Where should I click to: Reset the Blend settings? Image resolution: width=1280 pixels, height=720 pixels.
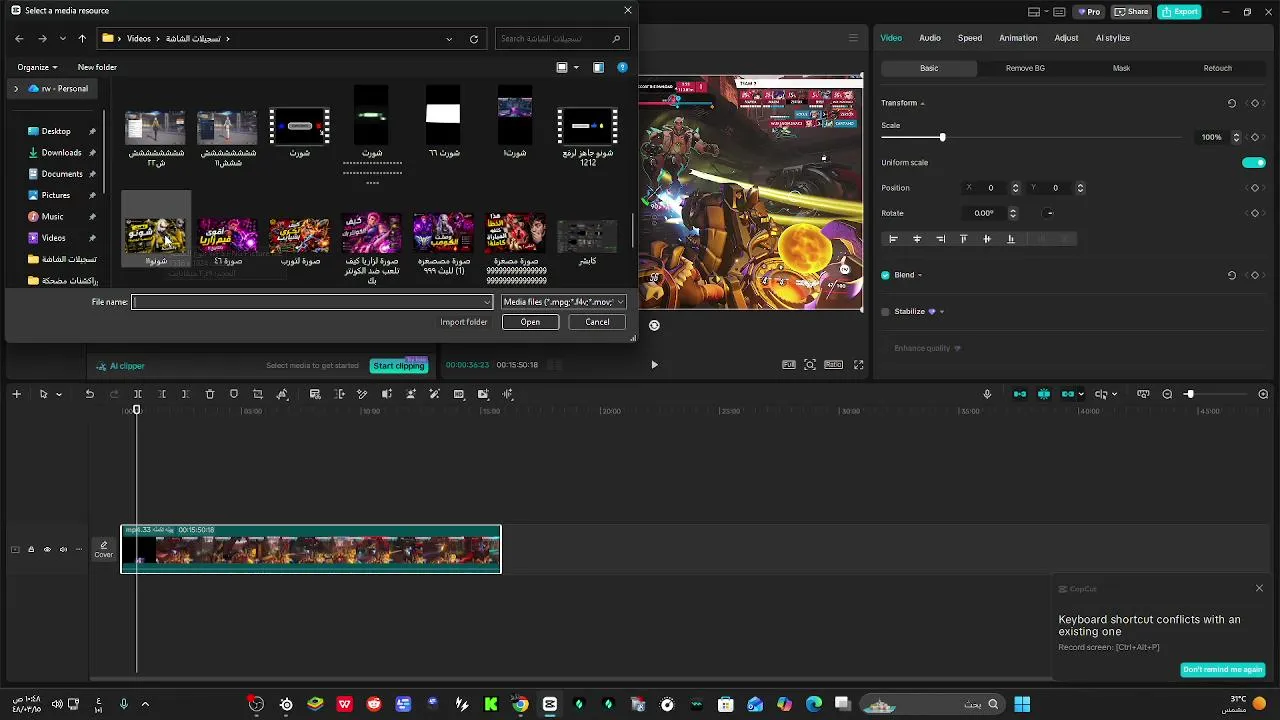(x=1232, y=275)
